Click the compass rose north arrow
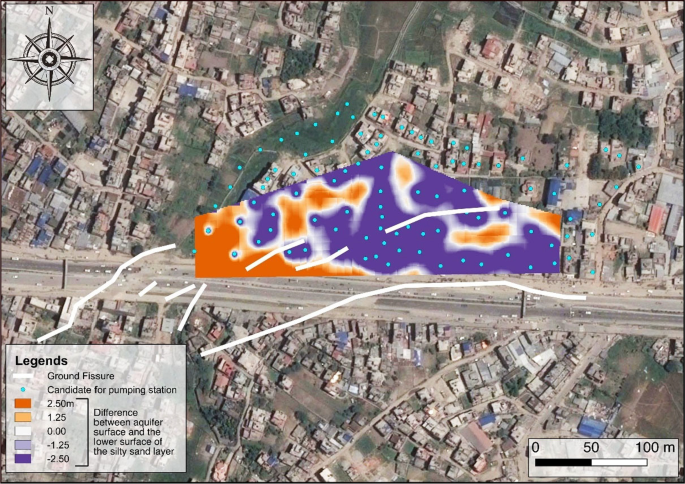 click(49, 59)
